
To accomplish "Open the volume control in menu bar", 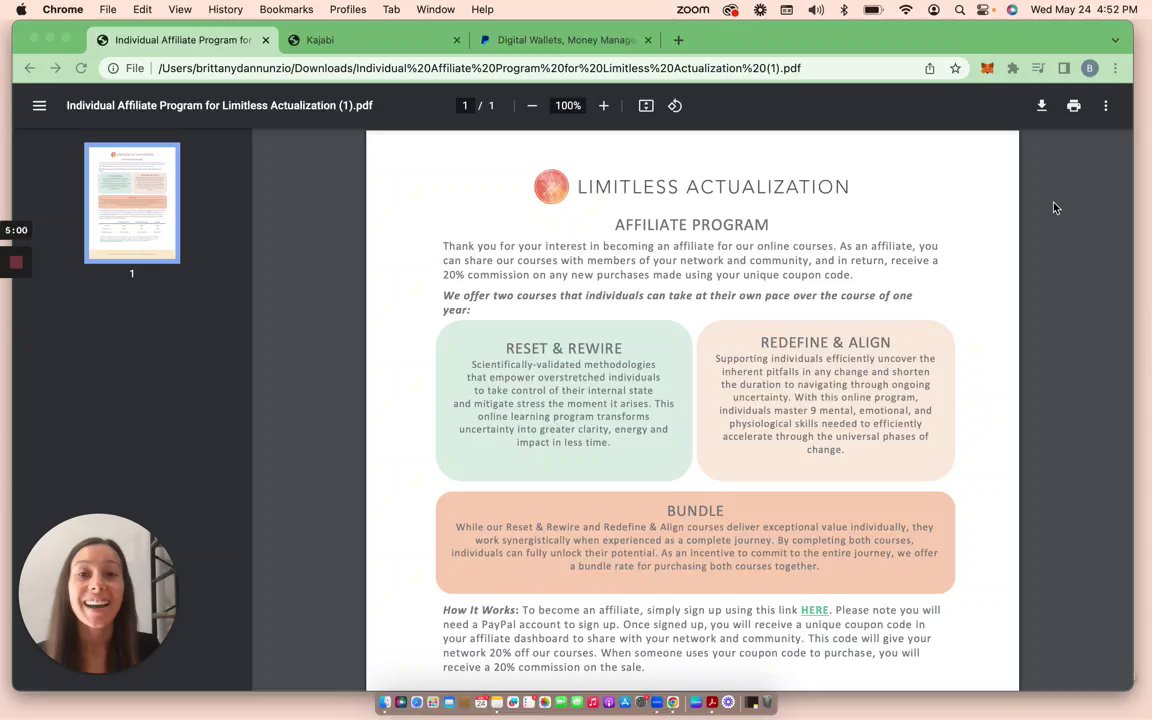I will (x=816, y=10).
